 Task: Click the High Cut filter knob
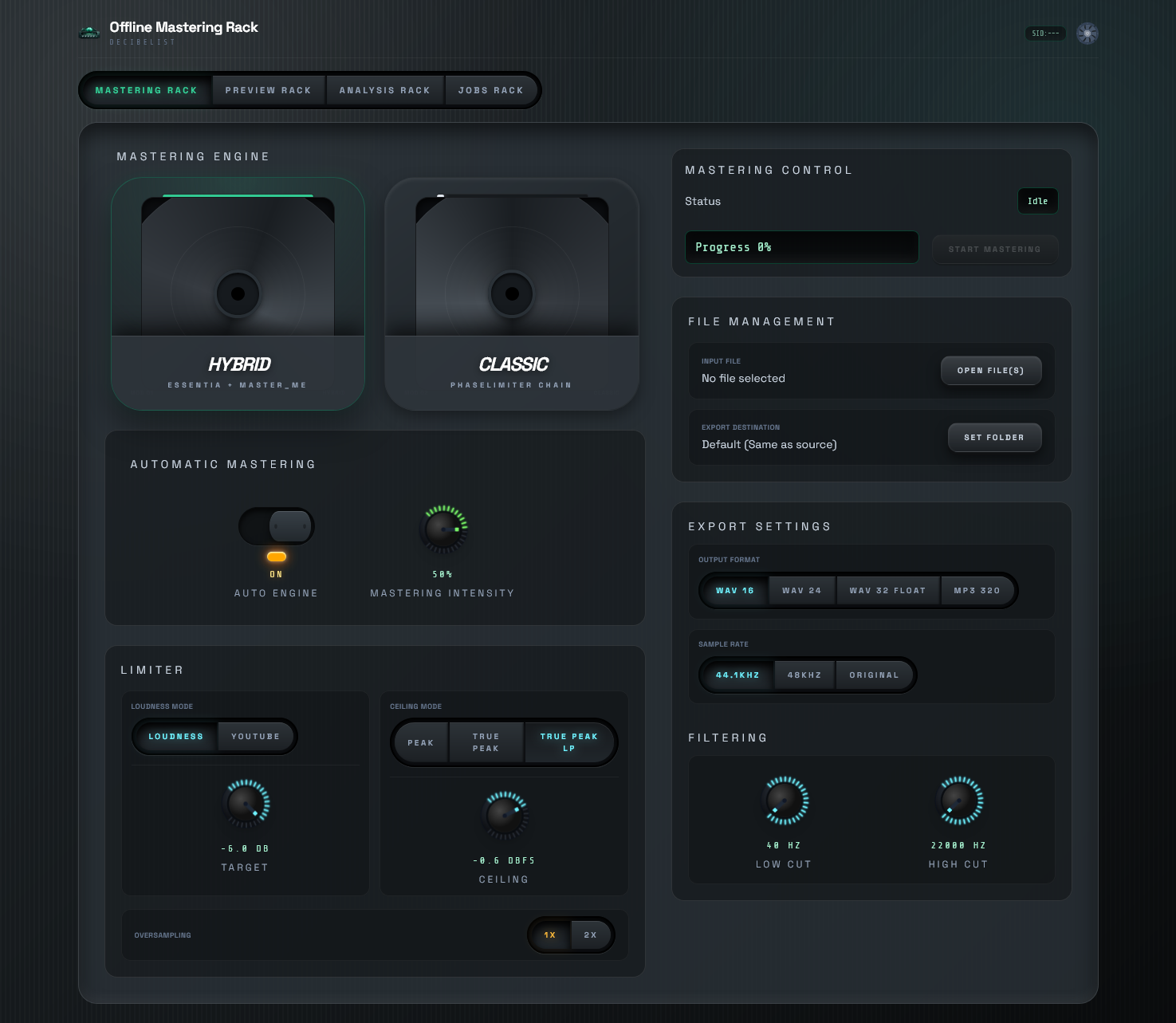coord(960,800)
